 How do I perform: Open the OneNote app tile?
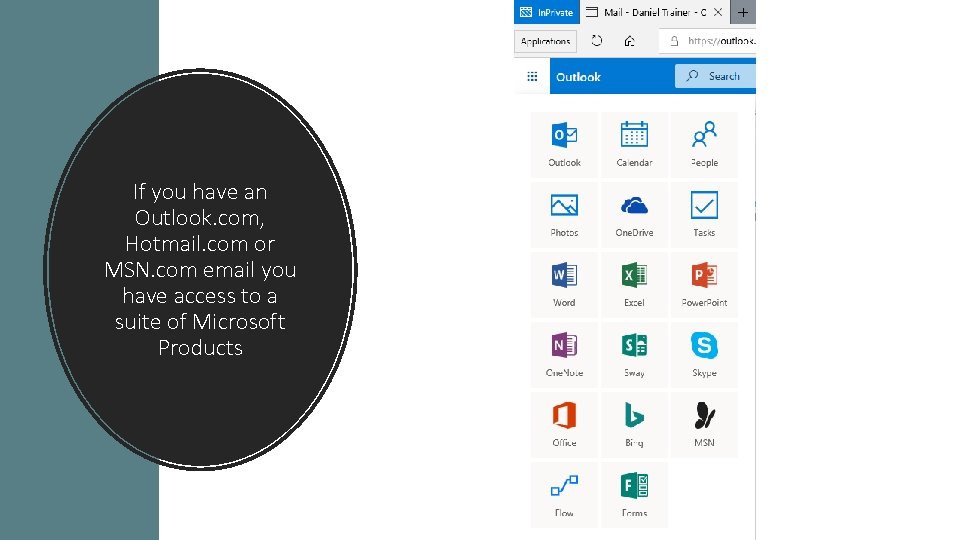[x=564, y=355]
